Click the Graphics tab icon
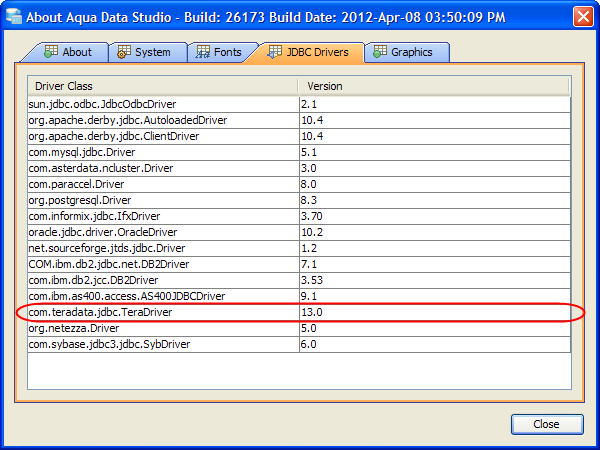Viewport: 600px width, 450px height. (380, 52)
